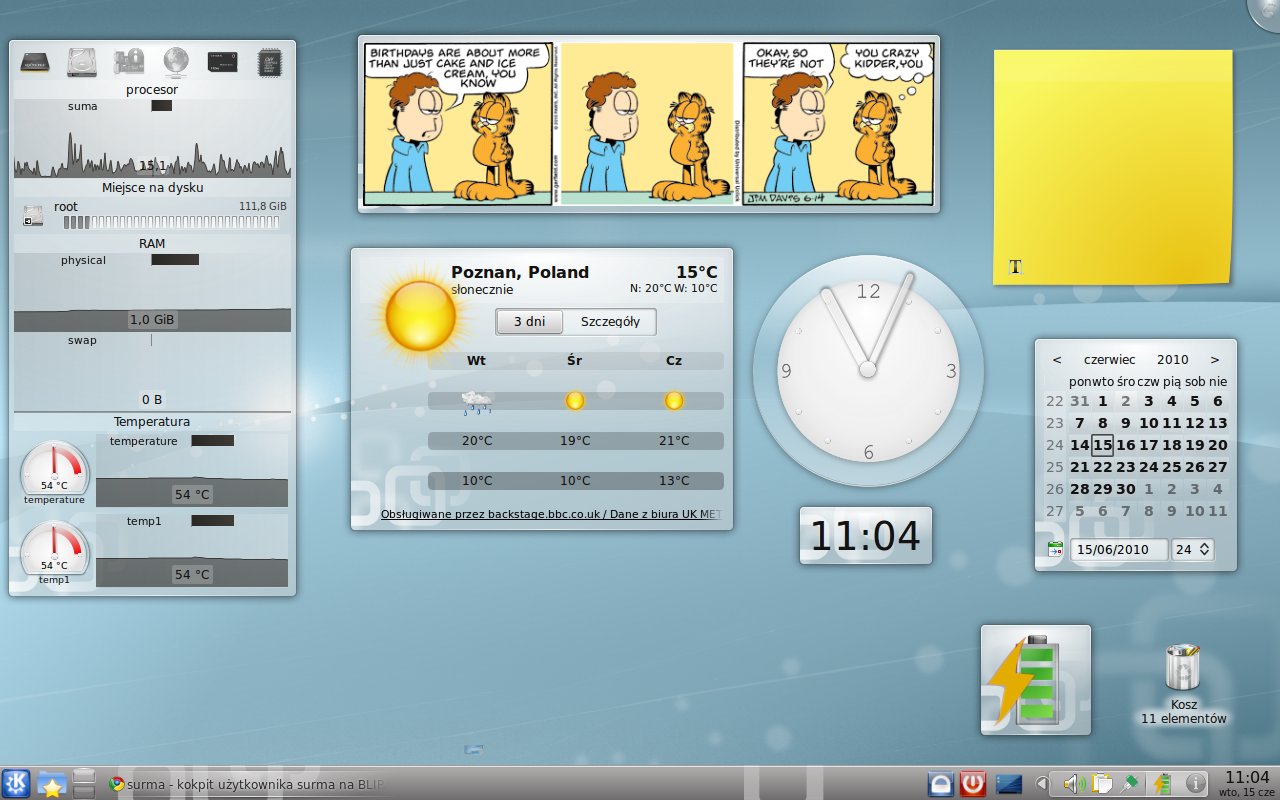This screenshot has width=1280, height=800.
Task: Click the 15/06/2010 date input field
Action: [x=1119, y=549]
